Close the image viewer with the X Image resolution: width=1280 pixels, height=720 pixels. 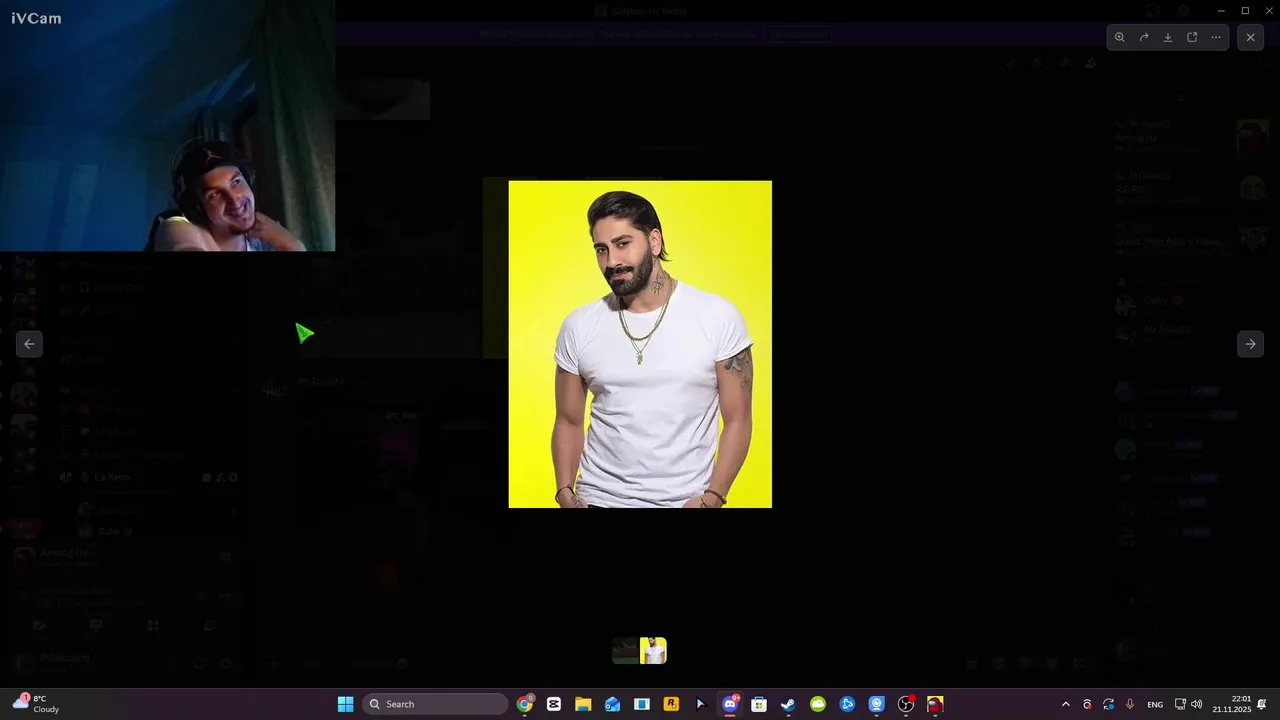click(x=1250, y=37)
